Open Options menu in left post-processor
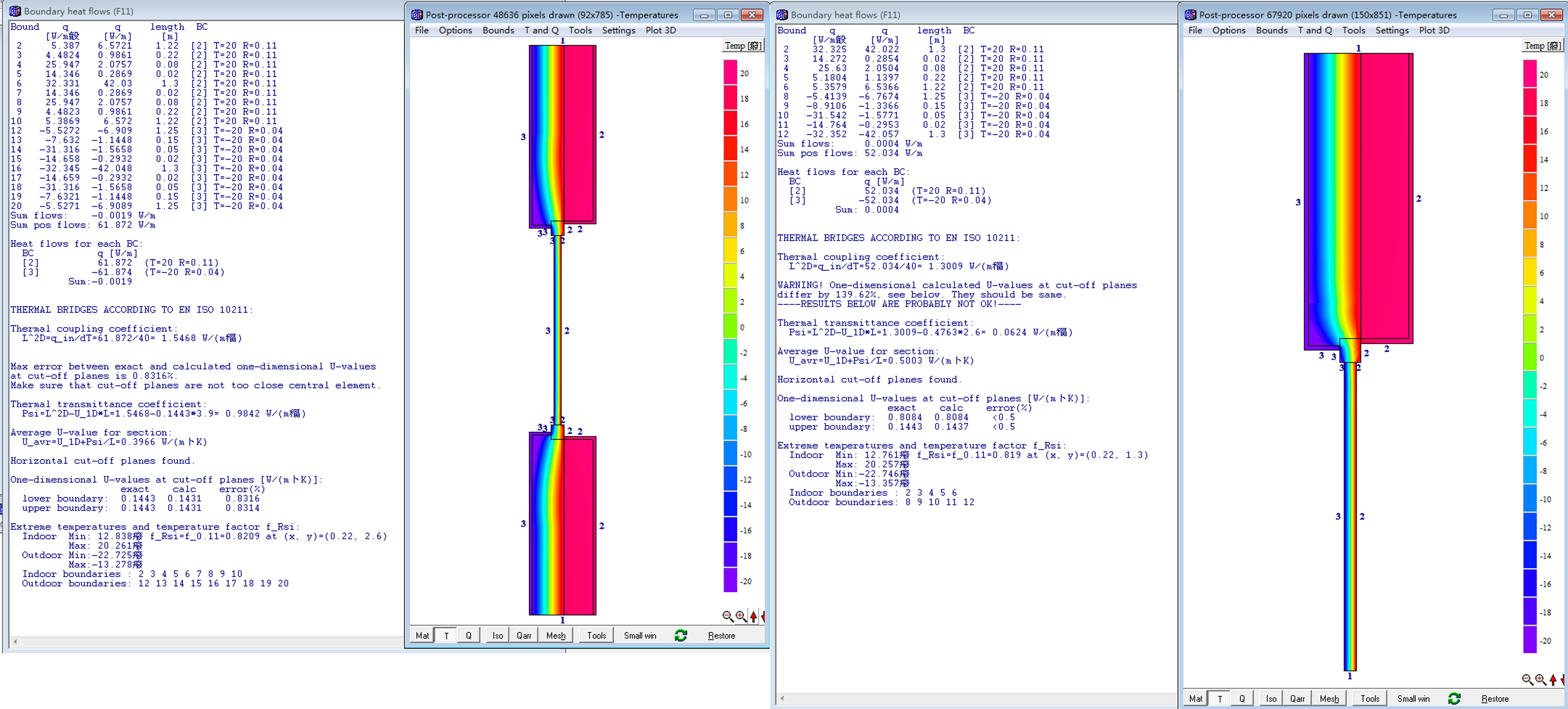 (455, 30)
